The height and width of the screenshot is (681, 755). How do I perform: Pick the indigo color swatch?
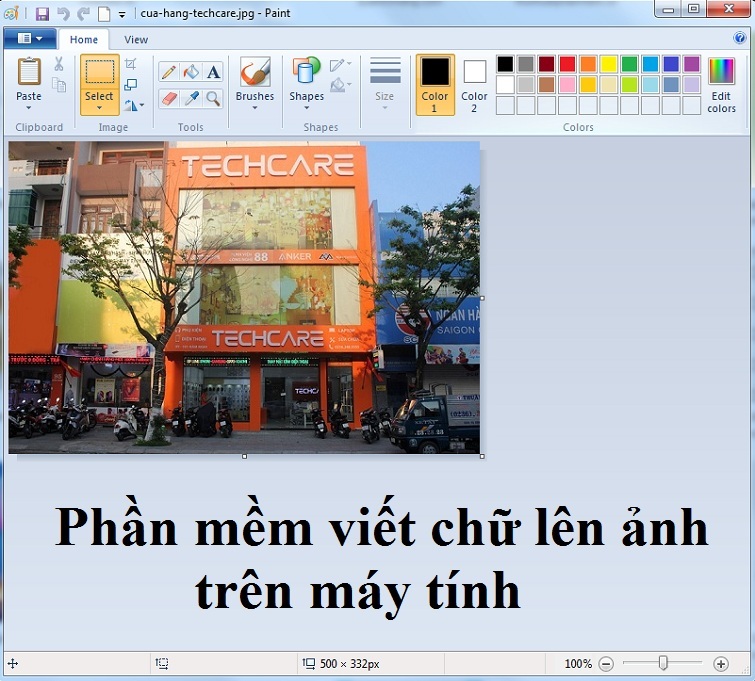[671, 64]
